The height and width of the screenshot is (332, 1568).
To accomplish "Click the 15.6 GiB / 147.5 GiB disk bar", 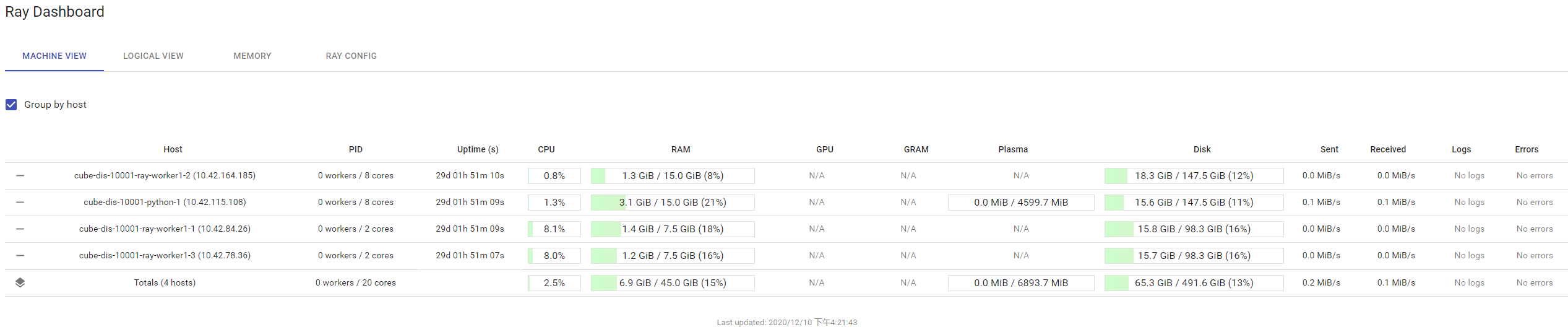I will 1194,203.
